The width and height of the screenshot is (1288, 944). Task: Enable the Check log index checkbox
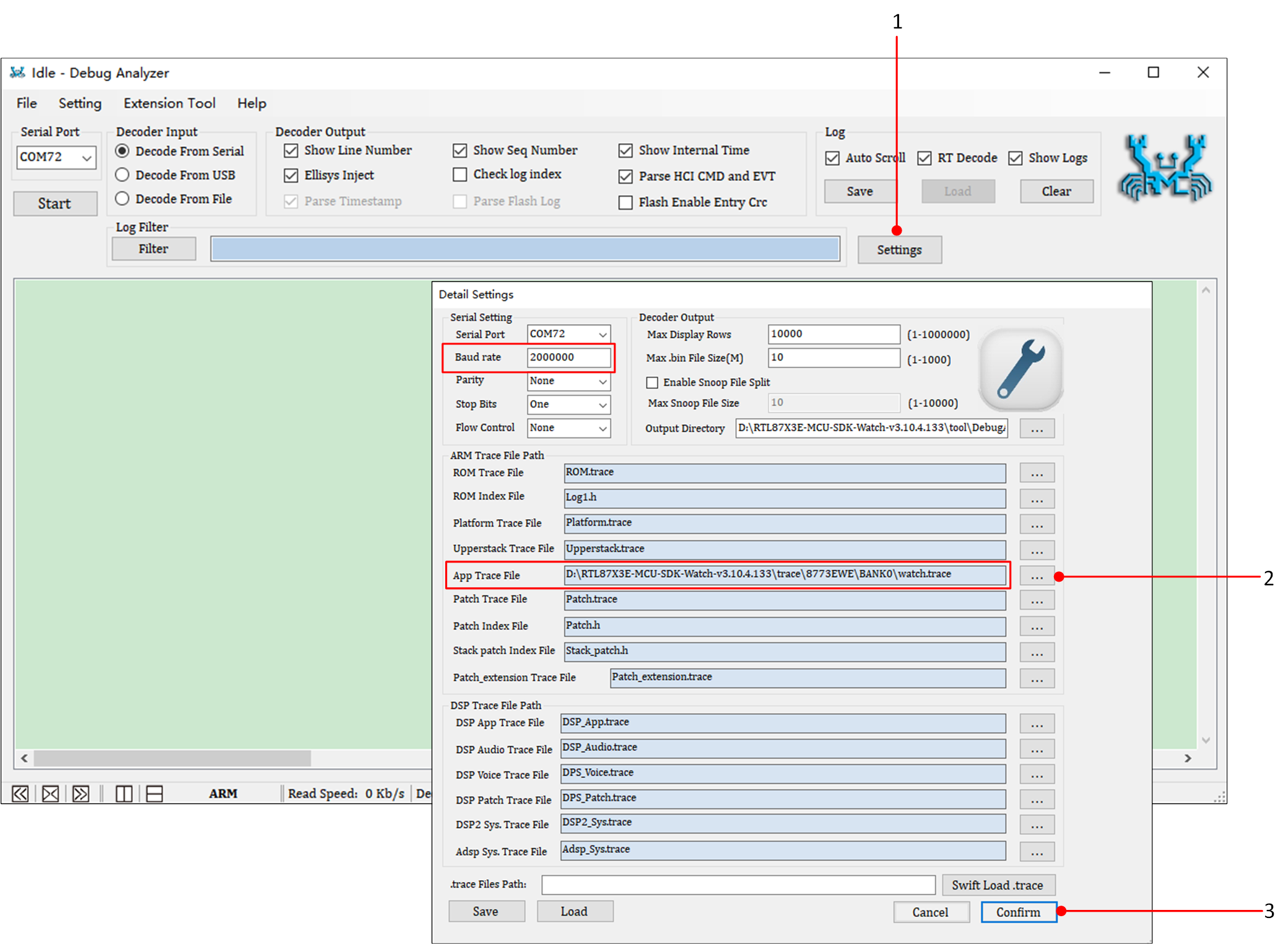460,175
